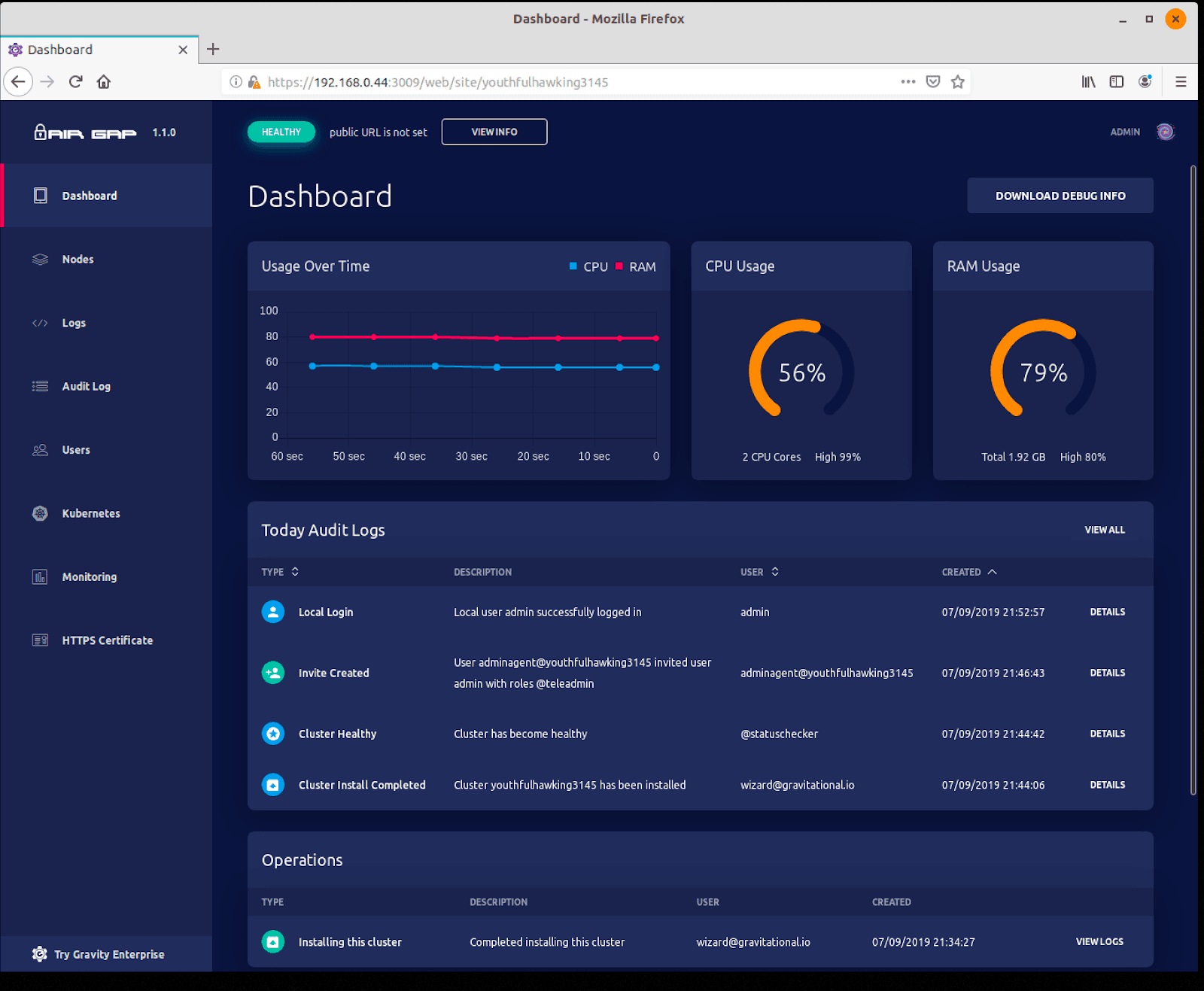Click the Invite Created event icon
This screenshot has width=1204, height=991.
point(272,672)
